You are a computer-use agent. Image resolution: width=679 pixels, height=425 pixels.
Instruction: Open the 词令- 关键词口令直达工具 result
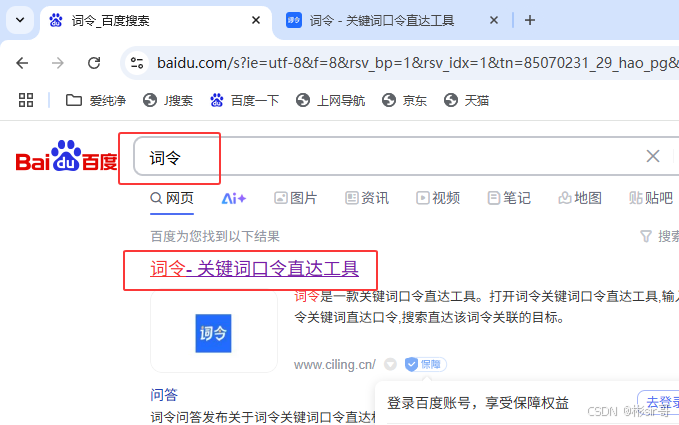click(254, 269)
